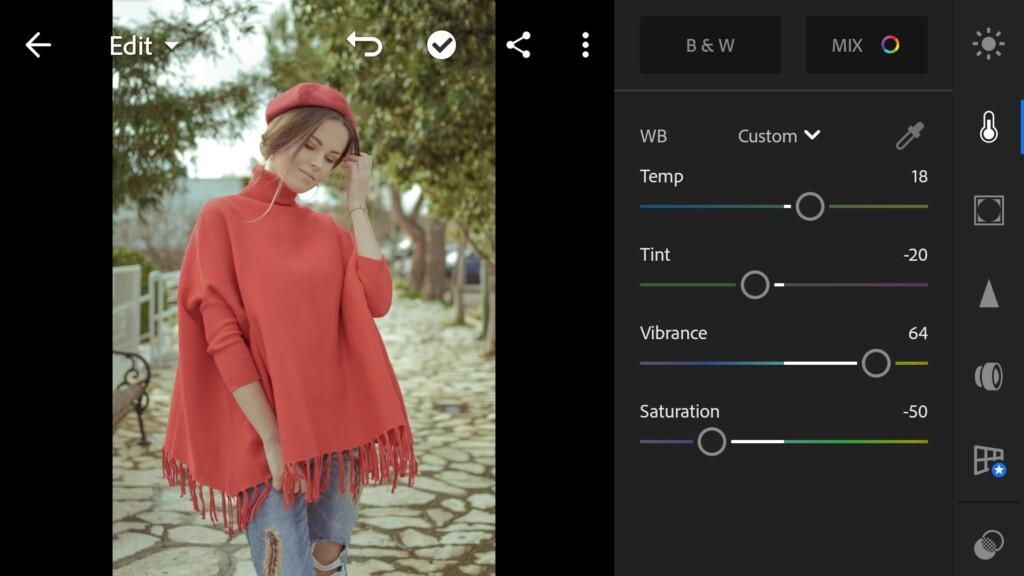Select the Temp value 18
Viewport: 1024px width, 576px height.
coord(919,176)
